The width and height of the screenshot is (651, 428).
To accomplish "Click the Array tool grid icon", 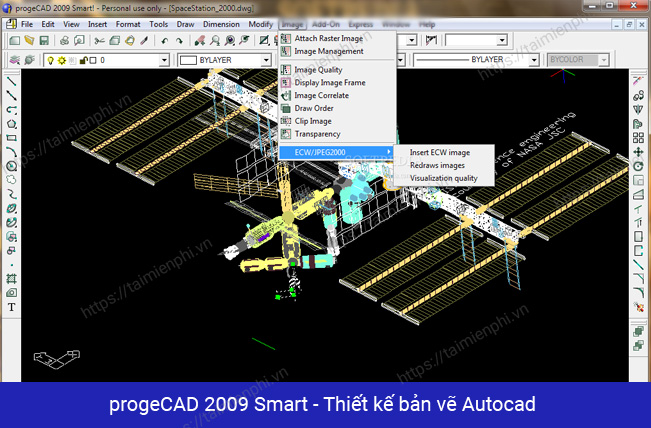I will (638, 138).
